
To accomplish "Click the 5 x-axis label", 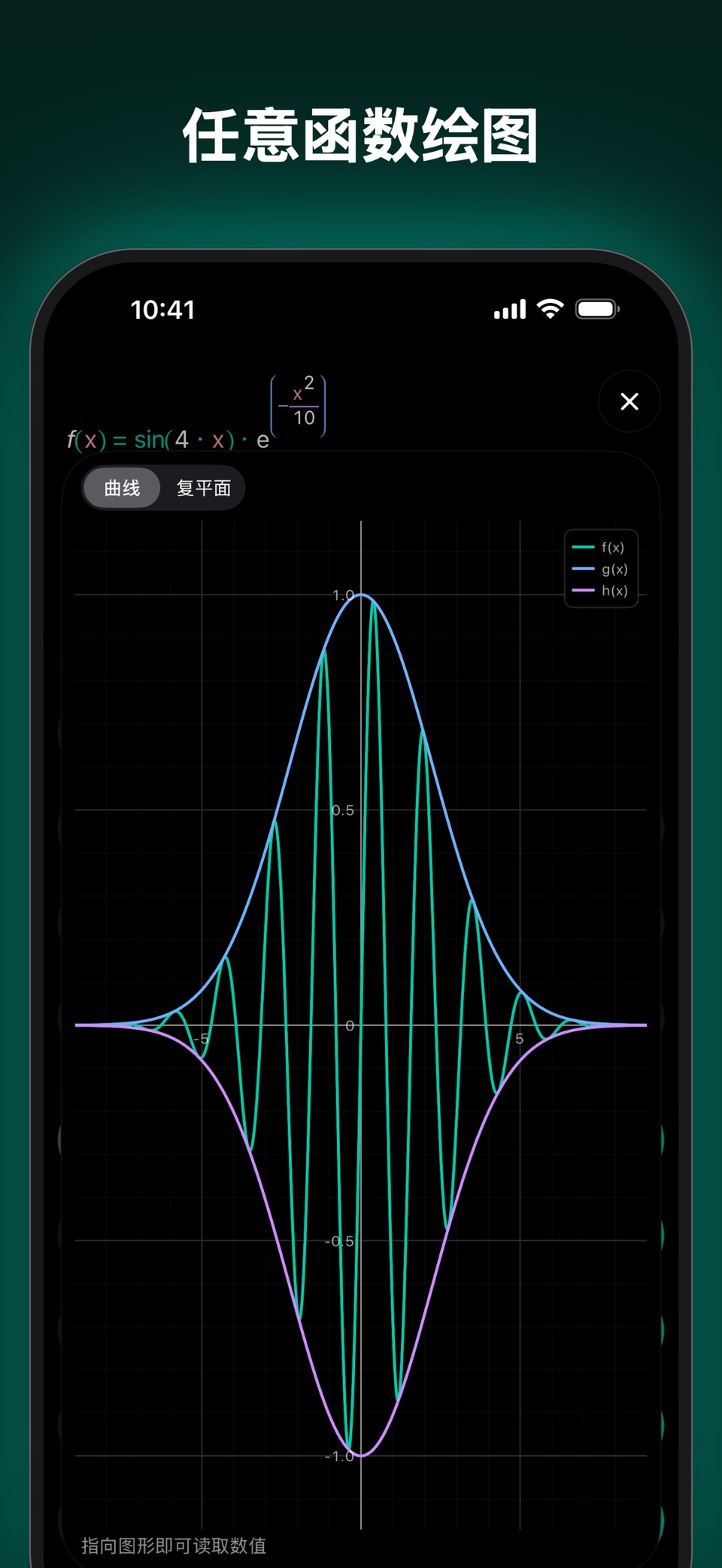I will [519, 1039].
